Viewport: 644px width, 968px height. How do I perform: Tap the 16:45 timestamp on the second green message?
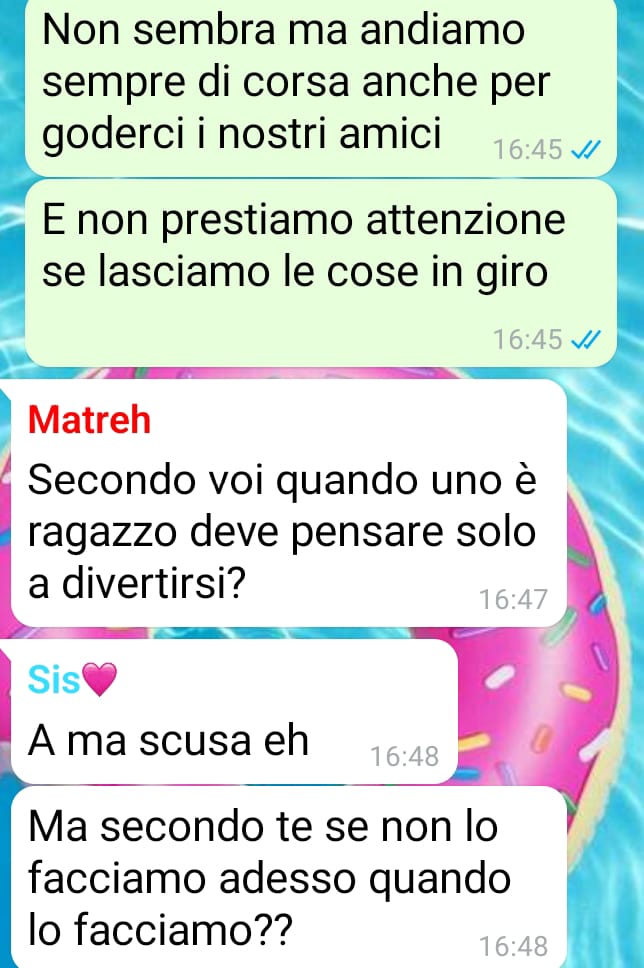(527, 339)
